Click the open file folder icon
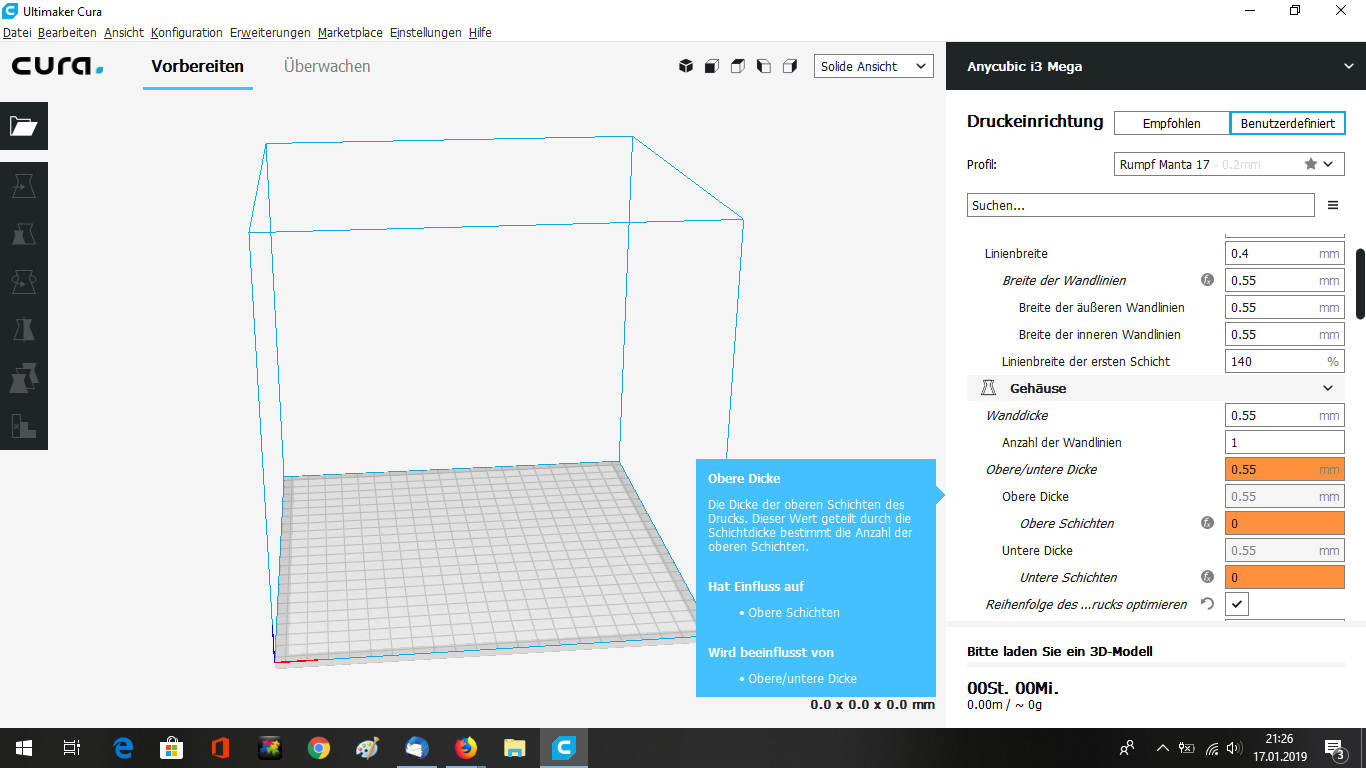 23,126
